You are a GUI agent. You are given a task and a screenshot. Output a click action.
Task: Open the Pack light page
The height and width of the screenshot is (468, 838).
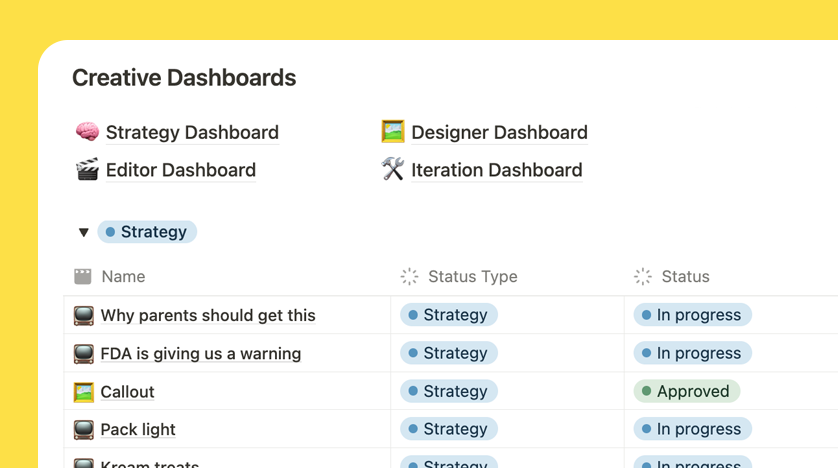click(138, 430)
